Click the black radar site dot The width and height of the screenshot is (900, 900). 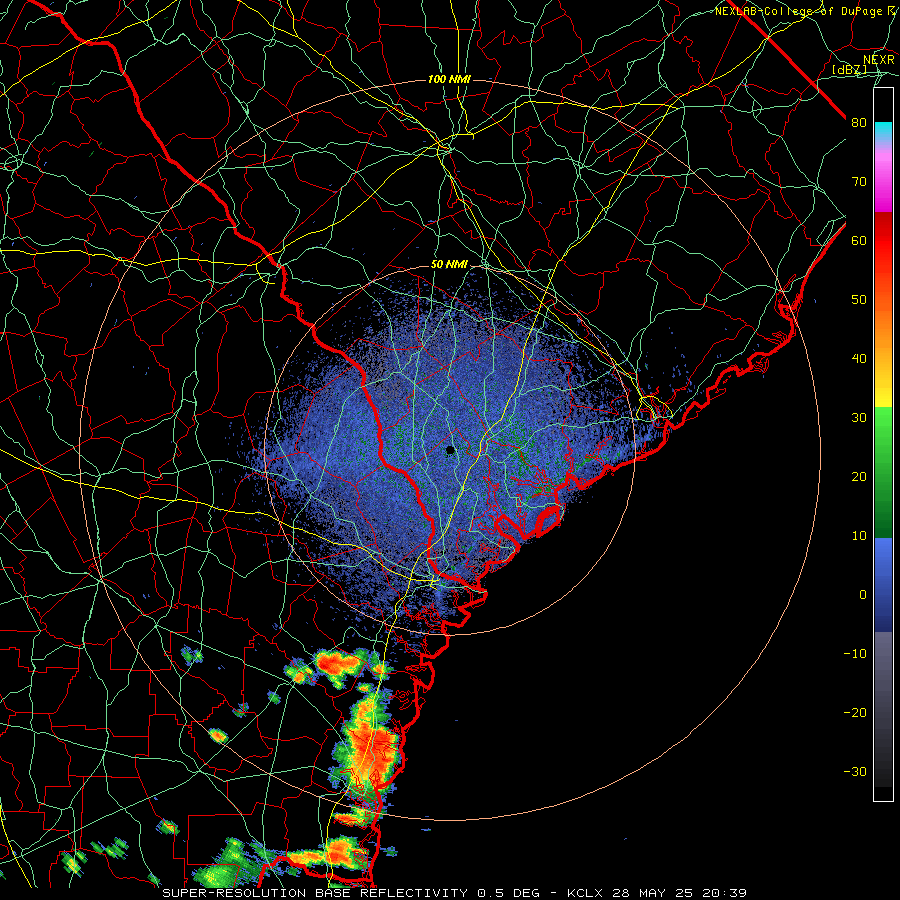point(451,450)
